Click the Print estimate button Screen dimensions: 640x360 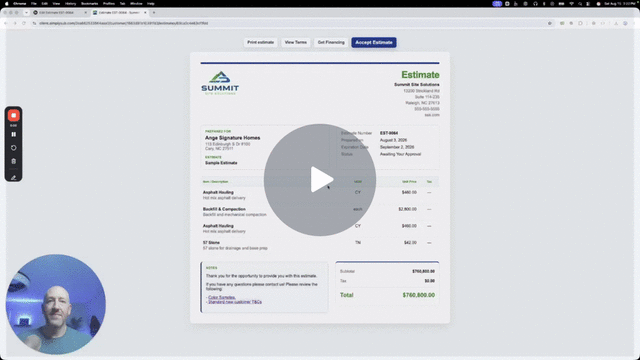(x=260, y=42)
